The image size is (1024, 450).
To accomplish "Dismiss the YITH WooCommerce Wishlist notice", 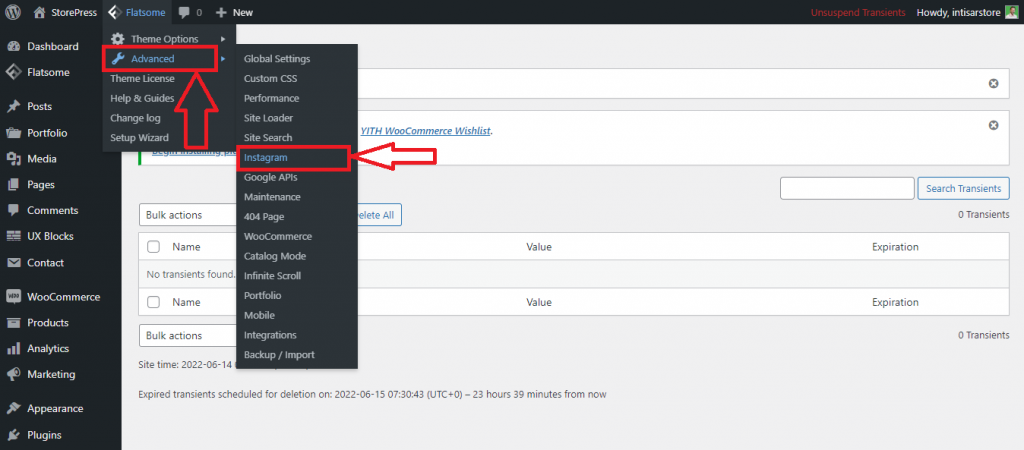I will point(993,125).
